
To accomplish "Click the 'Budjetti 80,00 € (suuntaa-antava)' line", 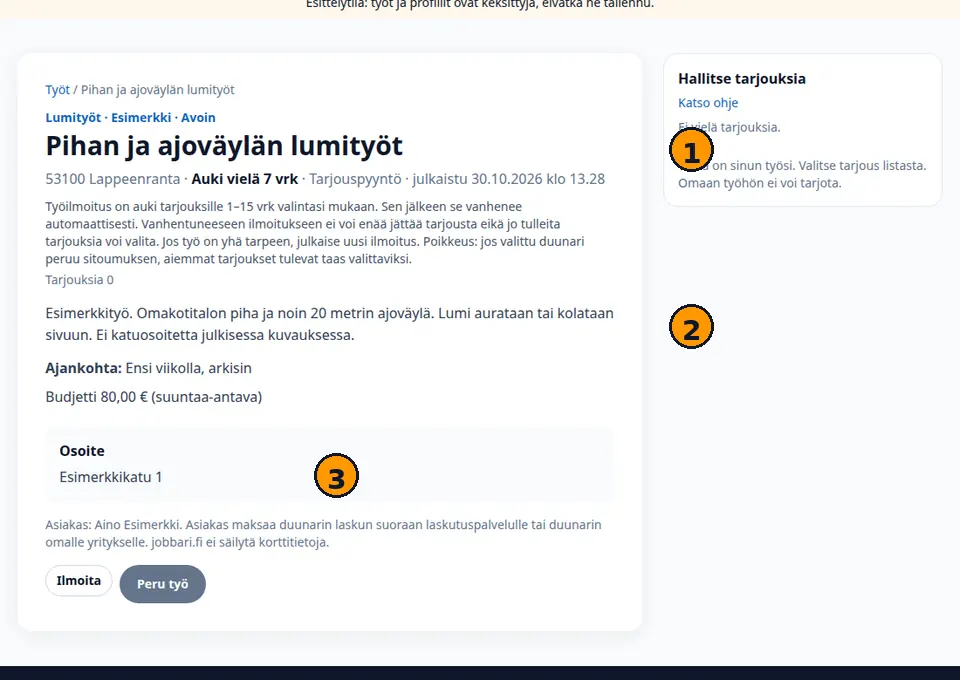I will pos(154,397).
